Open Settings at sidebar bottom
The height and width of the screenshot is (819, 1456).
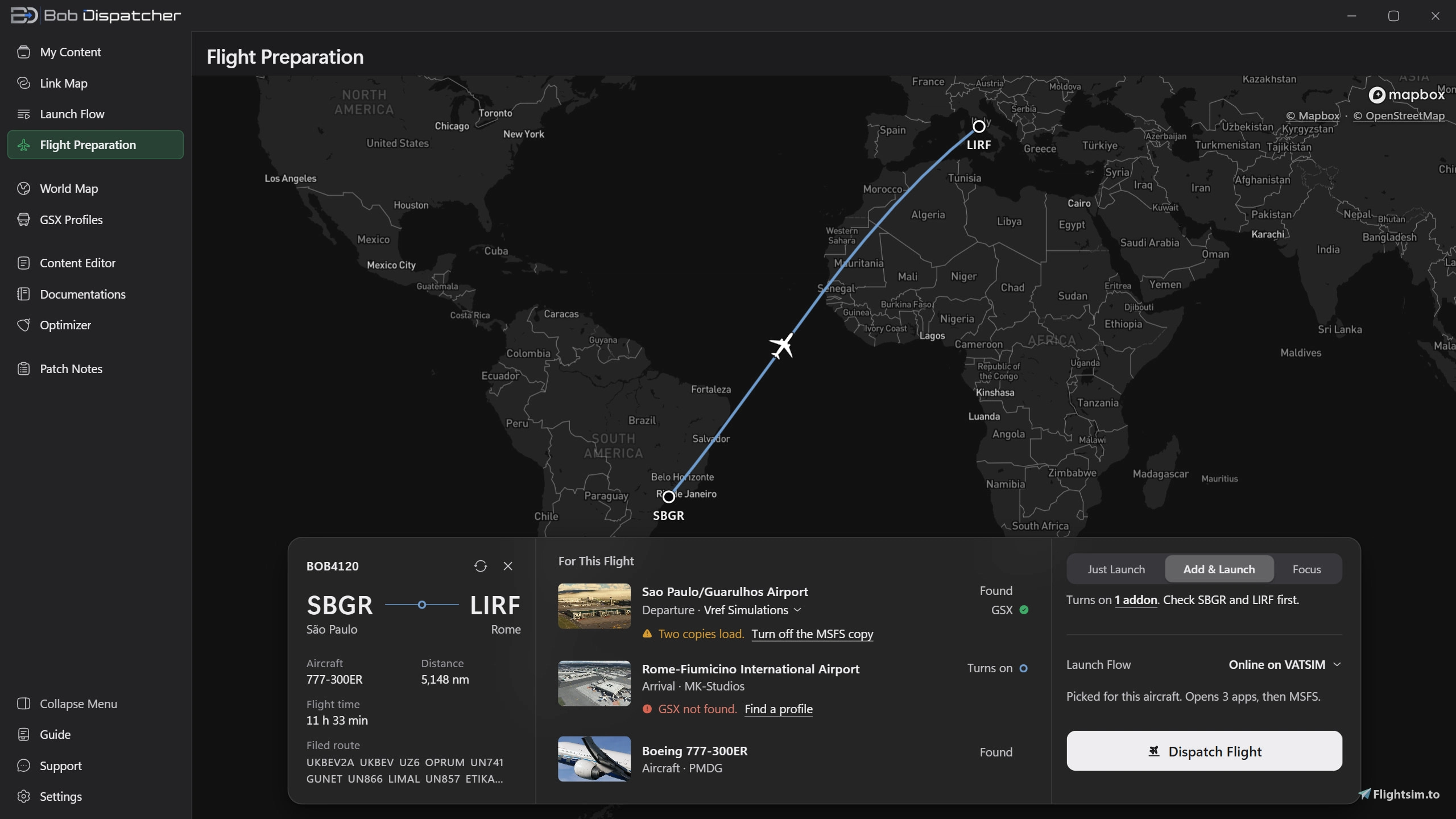pyautogui.click(x=95, y=796)
